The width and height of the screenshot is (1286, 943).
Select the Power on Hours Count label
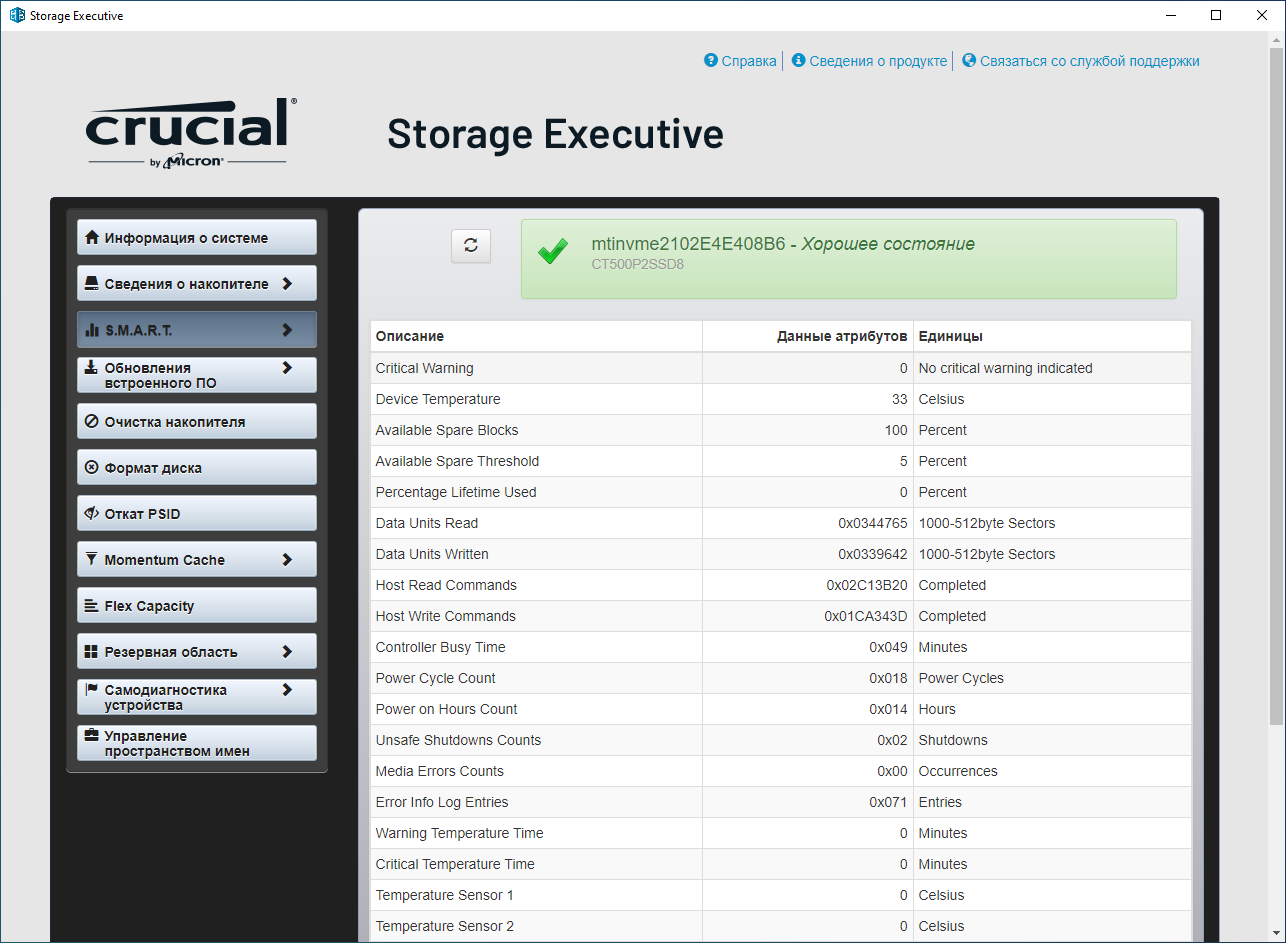tap(446, 709)
